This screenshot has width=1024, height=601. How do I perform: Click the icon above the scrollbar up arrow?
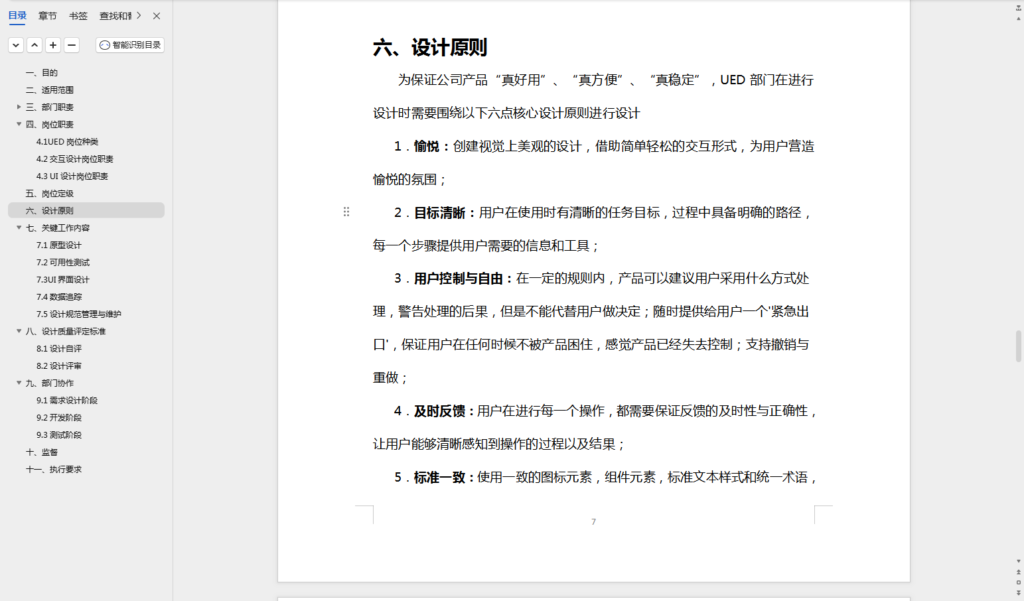pos(1018,8)
